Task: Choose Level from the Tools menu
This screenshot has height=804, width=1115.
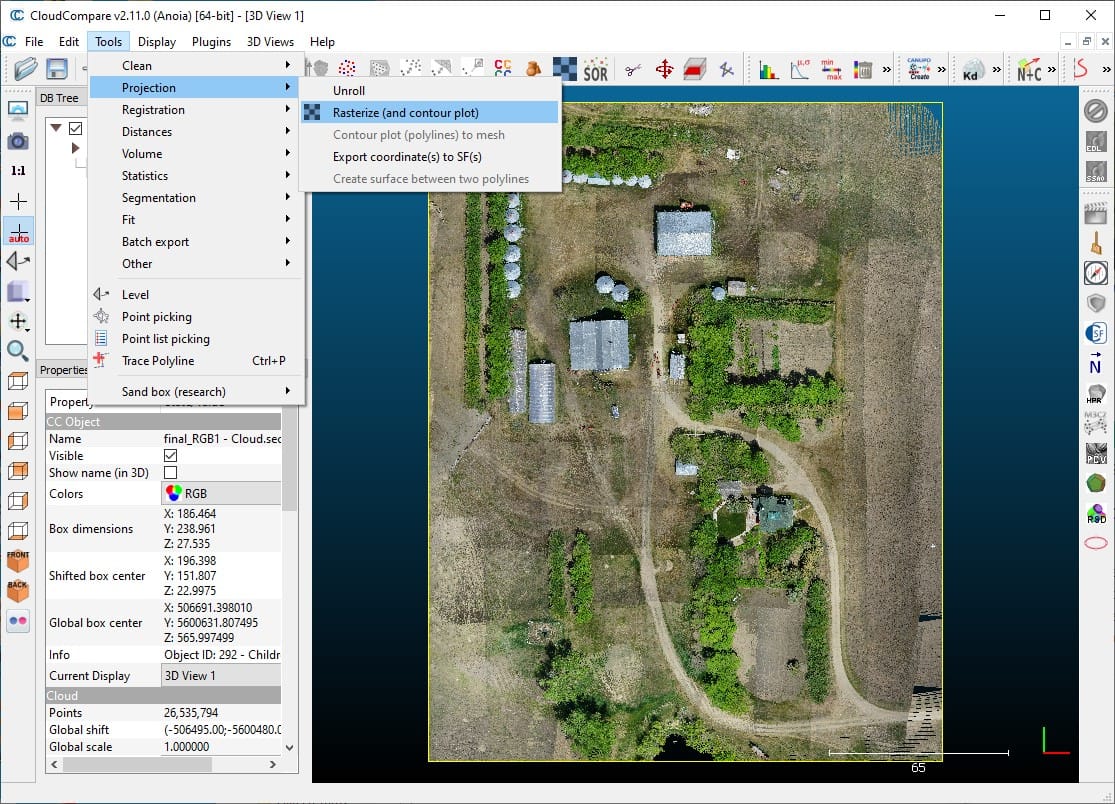Action: tap(197, 294)
